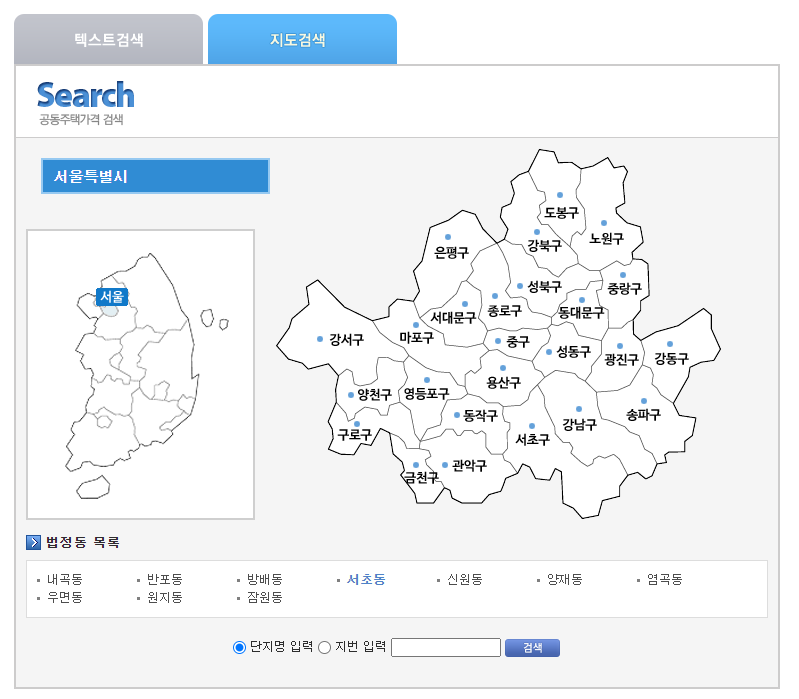The width and height of the screenshot is (799, 699).
Task: Select the 단지명 입력 radio button
Action: click(x=239, y=648)
